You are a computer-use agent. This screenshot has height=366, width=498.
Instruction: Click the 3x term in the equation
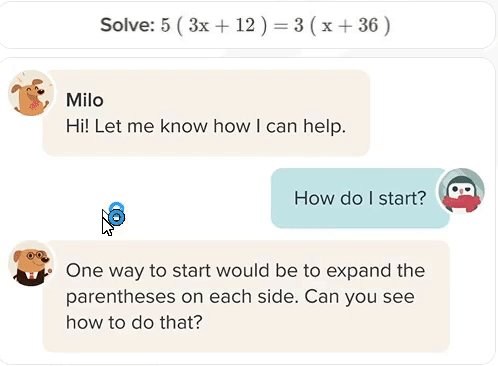pos(199,25)
